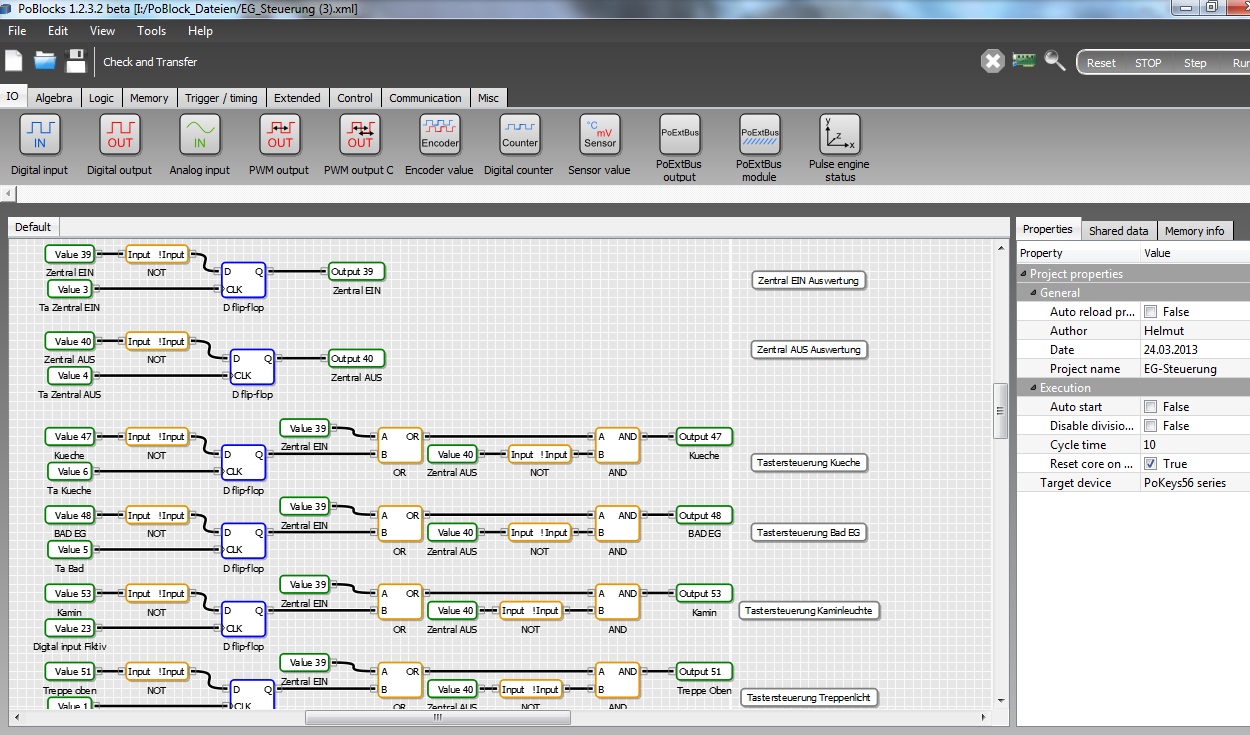Click the magnifying glass search icon

click(1055, 61)
